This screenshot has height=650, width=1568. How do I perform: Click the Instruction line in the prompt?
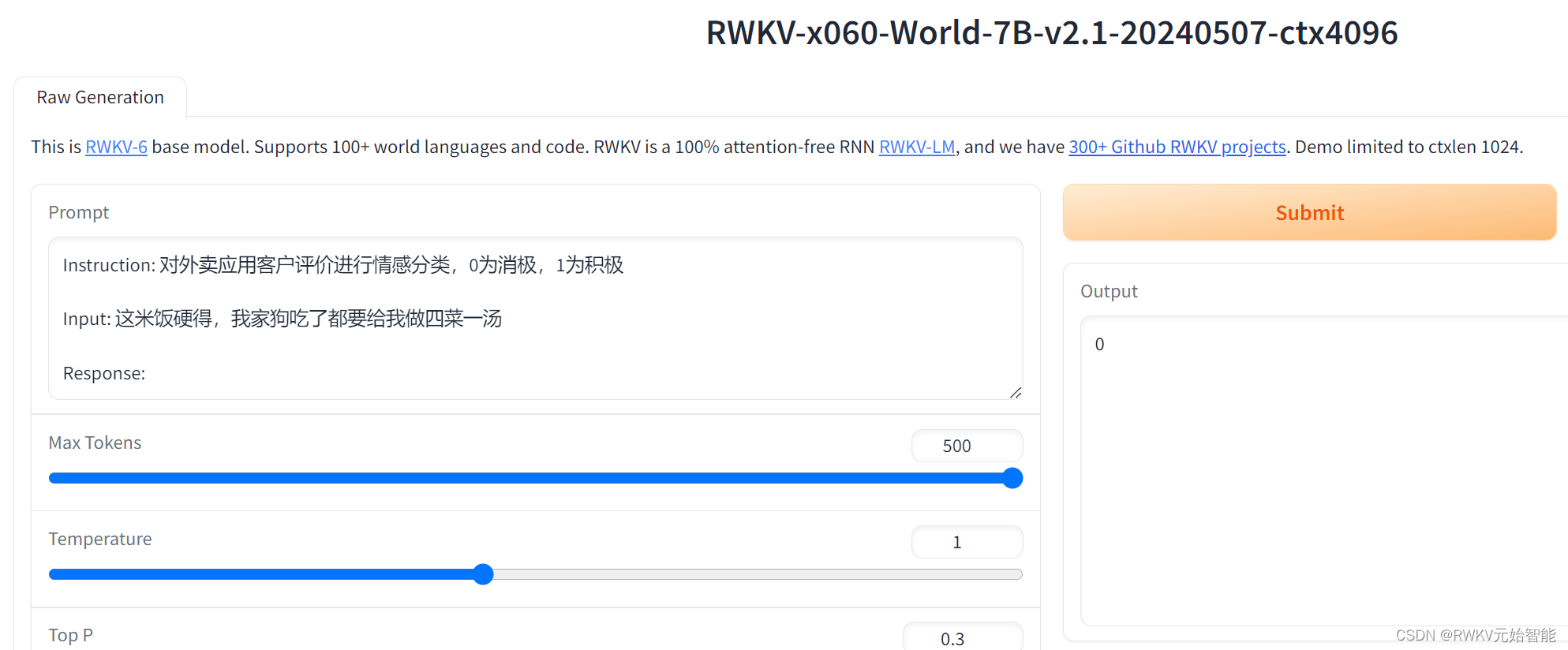[343, 265]
